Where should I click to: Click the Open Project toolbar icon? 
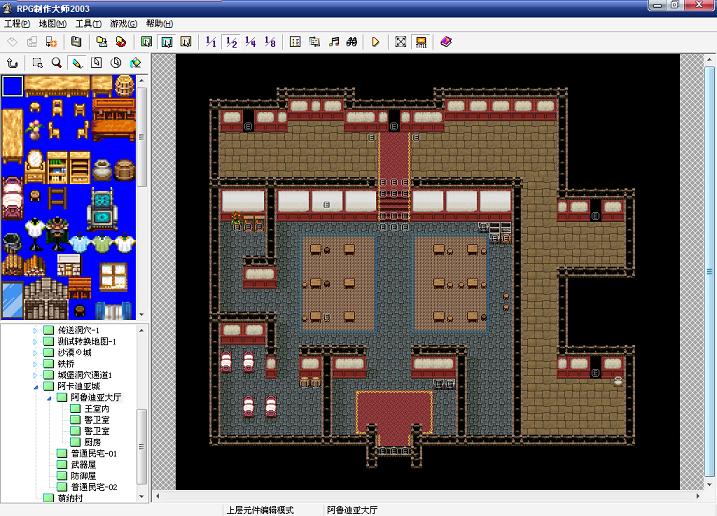click(x=32, y=42)
